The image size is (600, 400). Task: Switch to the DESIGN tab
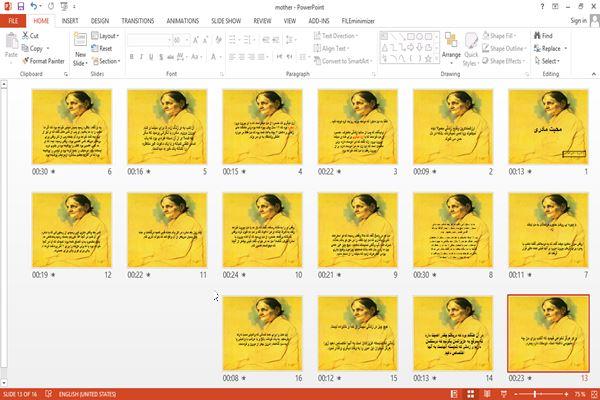pos(99,21)
